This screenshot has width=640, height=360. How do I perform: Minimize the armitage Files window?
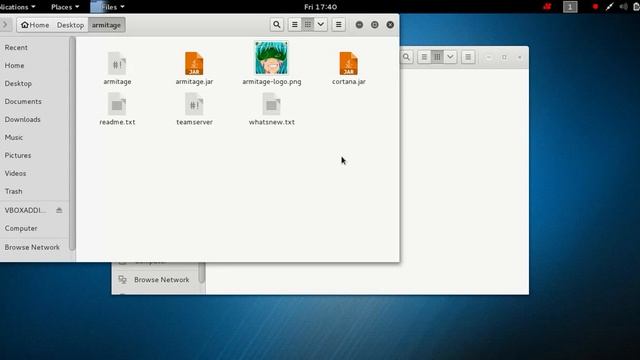[x=359, y=24]
